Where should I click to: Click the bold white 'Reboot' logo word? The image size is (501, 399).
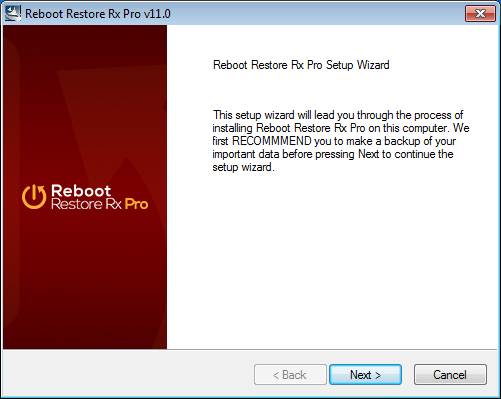81,191
